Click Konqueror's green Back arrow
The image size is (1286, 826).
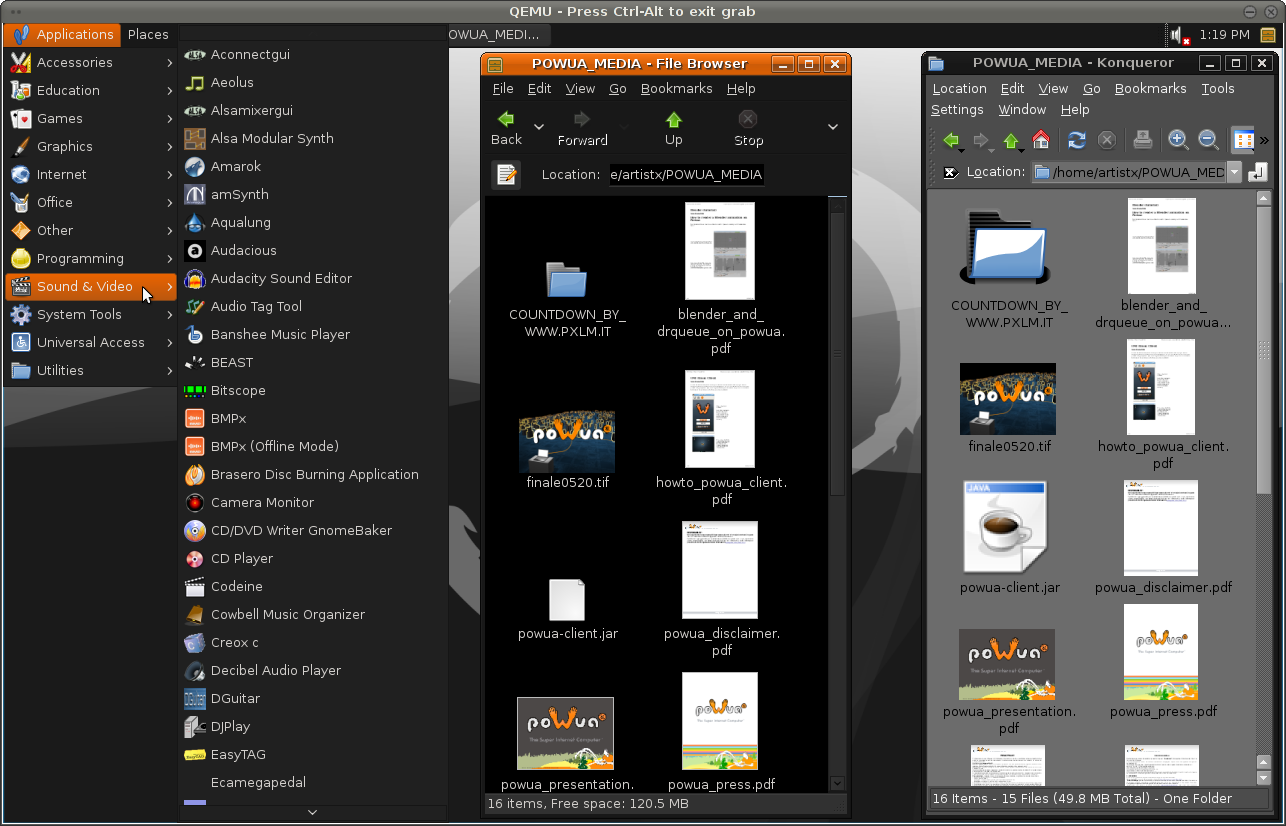tap(951, 140)
